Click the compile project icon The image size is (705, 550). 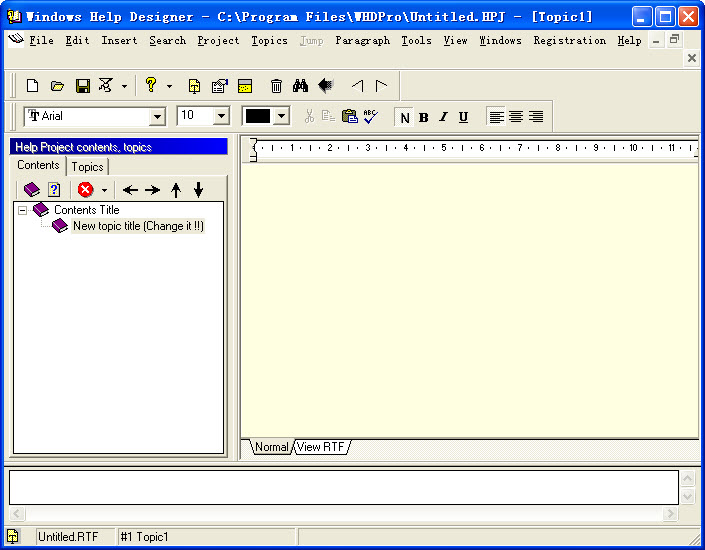click(106, 85)
